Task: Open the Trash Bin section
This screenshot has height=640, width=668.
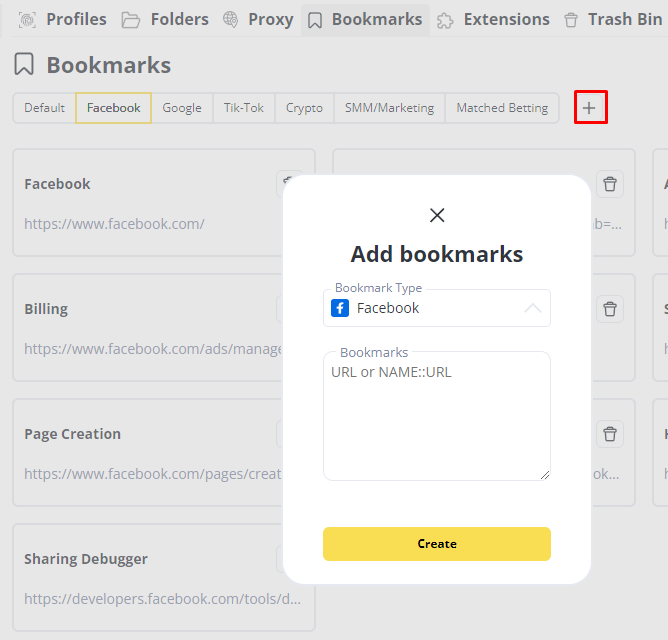Action: (613, 20)
